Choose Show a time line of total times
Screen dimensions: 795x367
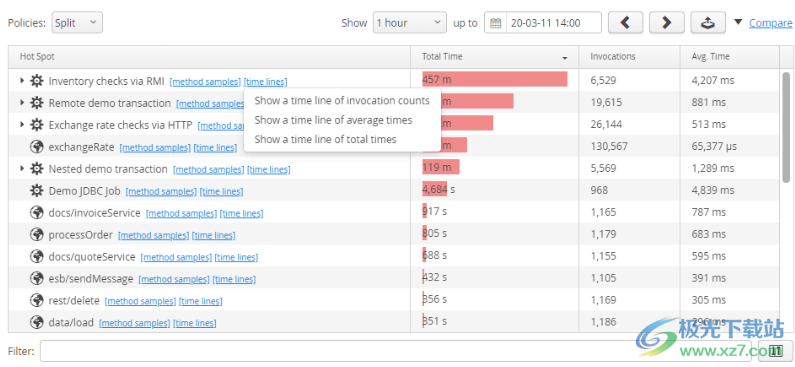pos(326,139)
